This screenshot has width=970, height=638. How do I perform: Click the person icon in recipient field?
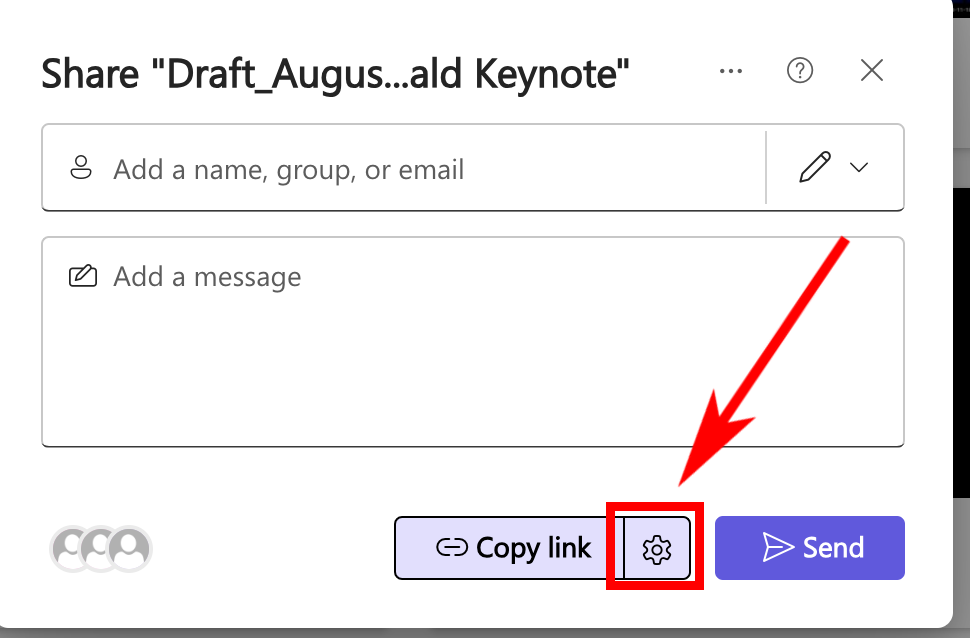point(81,168)
